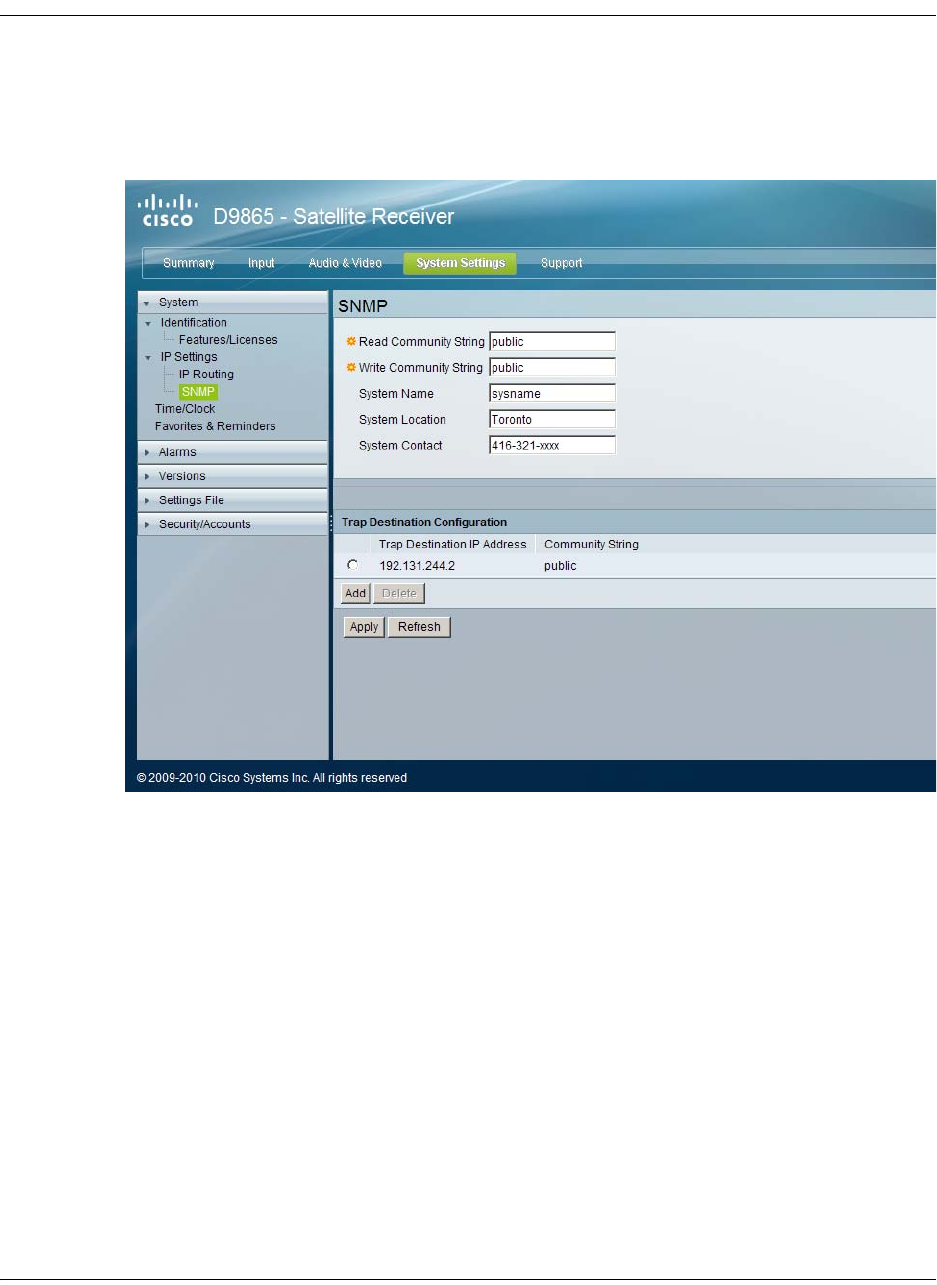937x1285 pixels.
Task: Open the Audio & Video tab
Action: tap(345, 263)
